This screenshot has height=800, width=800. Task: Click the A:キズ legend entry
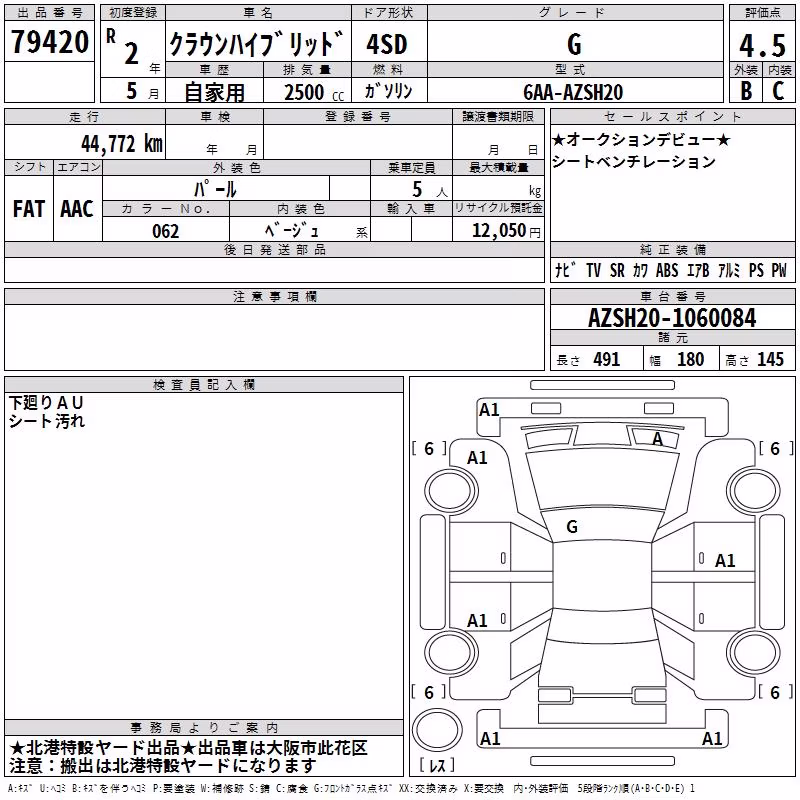(19, 788)
